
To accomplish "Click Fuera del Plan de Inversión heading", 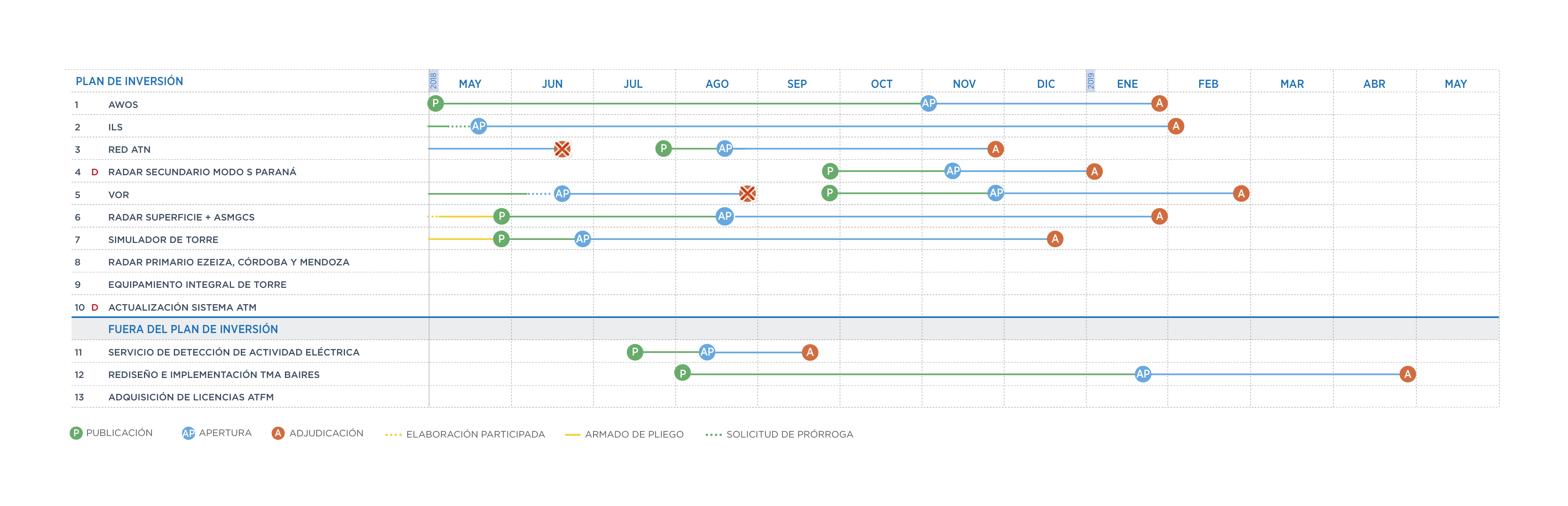I will tap(193, 329).
